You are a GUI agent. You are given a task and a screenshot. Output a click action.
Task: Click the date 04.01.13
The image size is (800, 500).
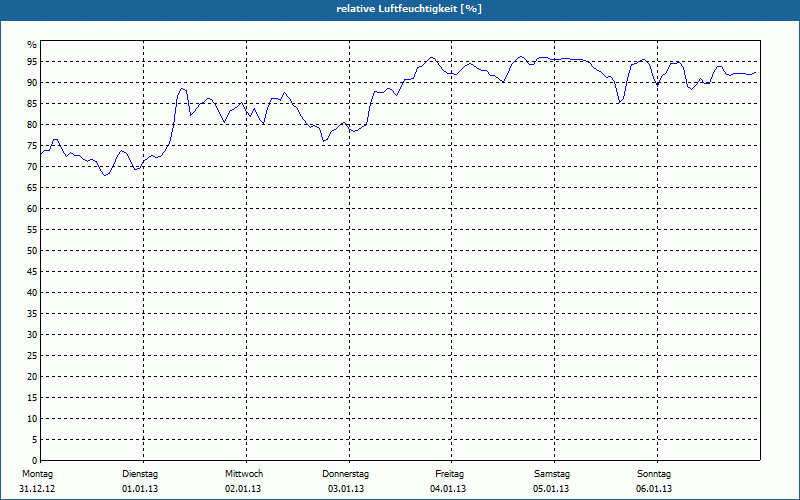point(448,489)
